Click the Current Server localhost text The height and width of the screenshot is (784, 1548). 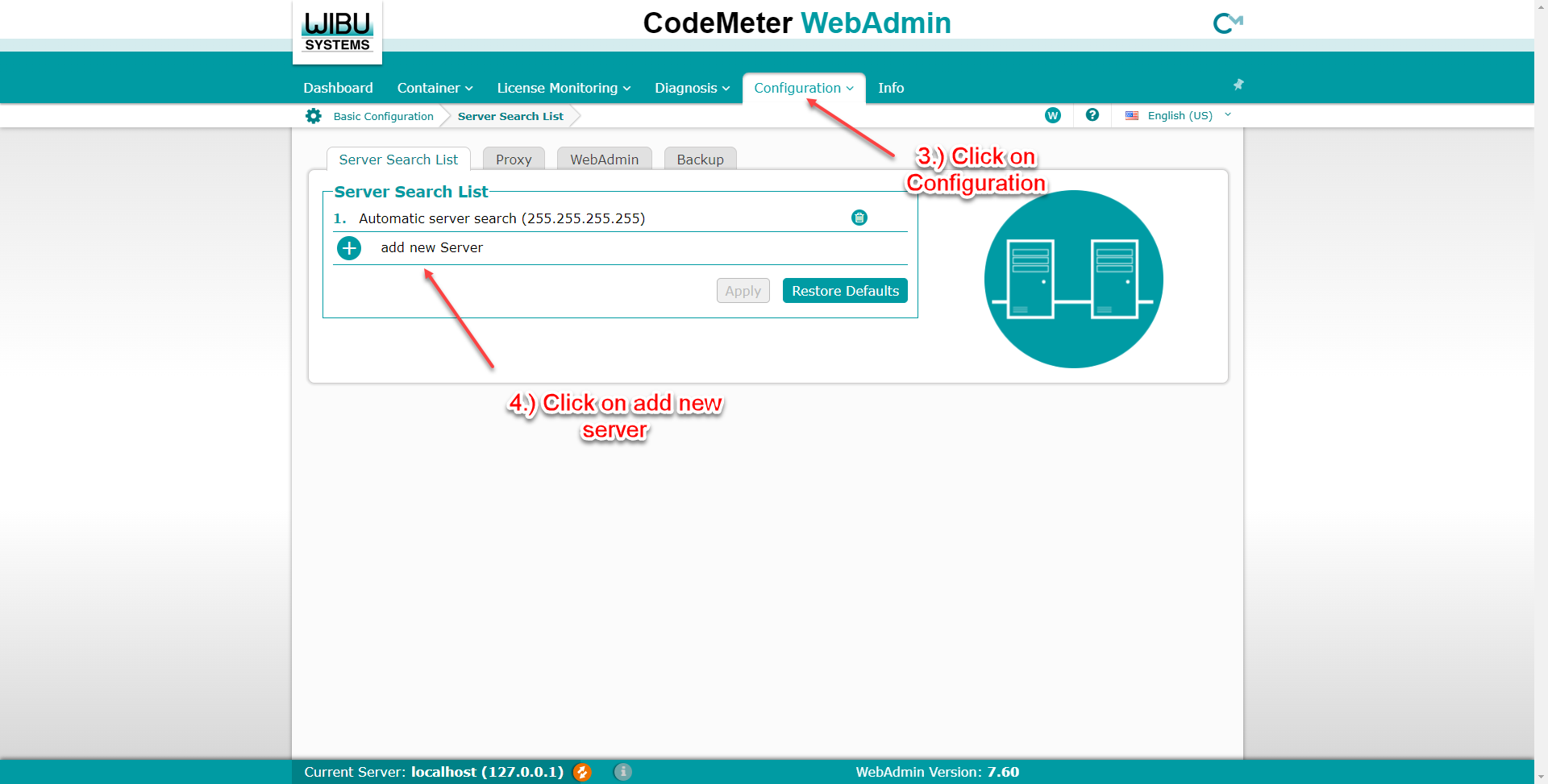click(x=434, y=772)
